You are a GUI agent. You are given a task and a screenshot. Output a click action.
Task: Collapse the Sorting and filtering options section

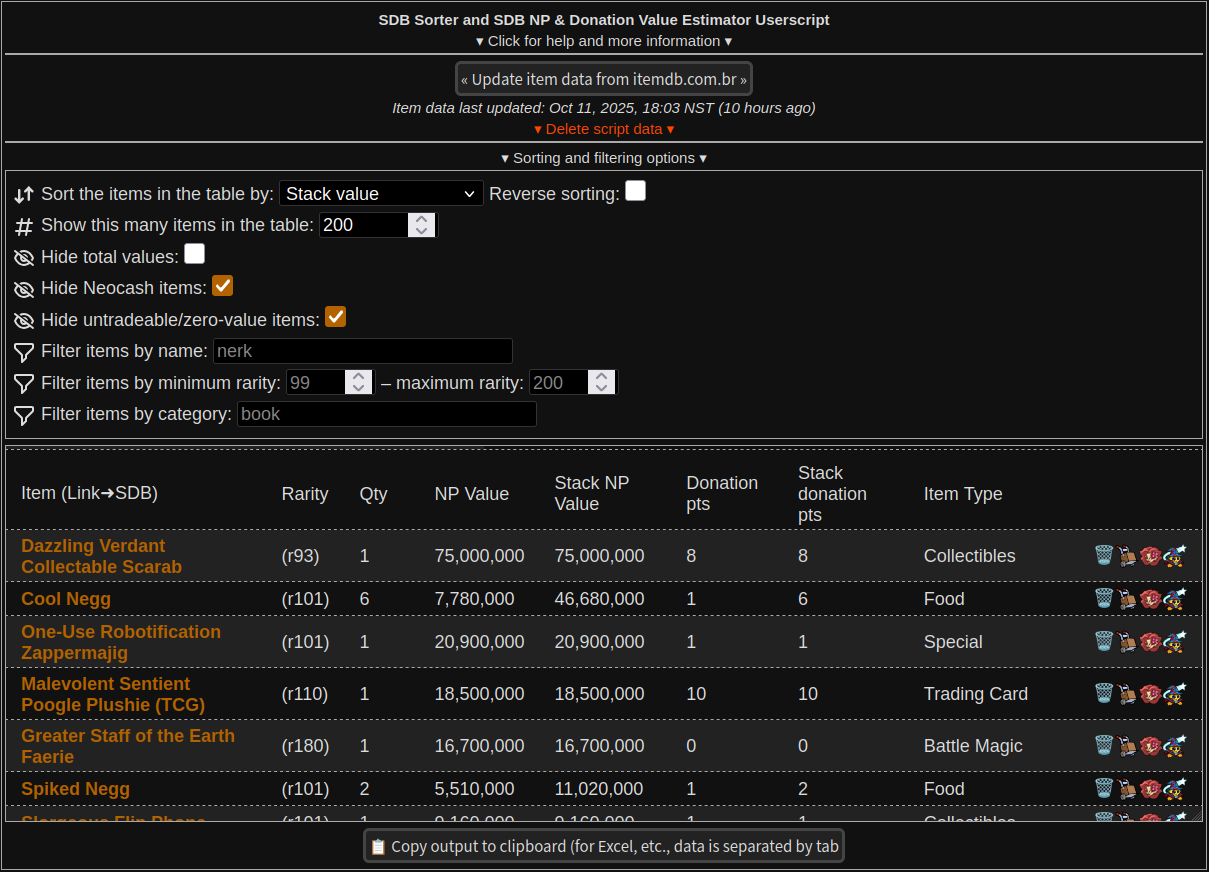[604, 158]
